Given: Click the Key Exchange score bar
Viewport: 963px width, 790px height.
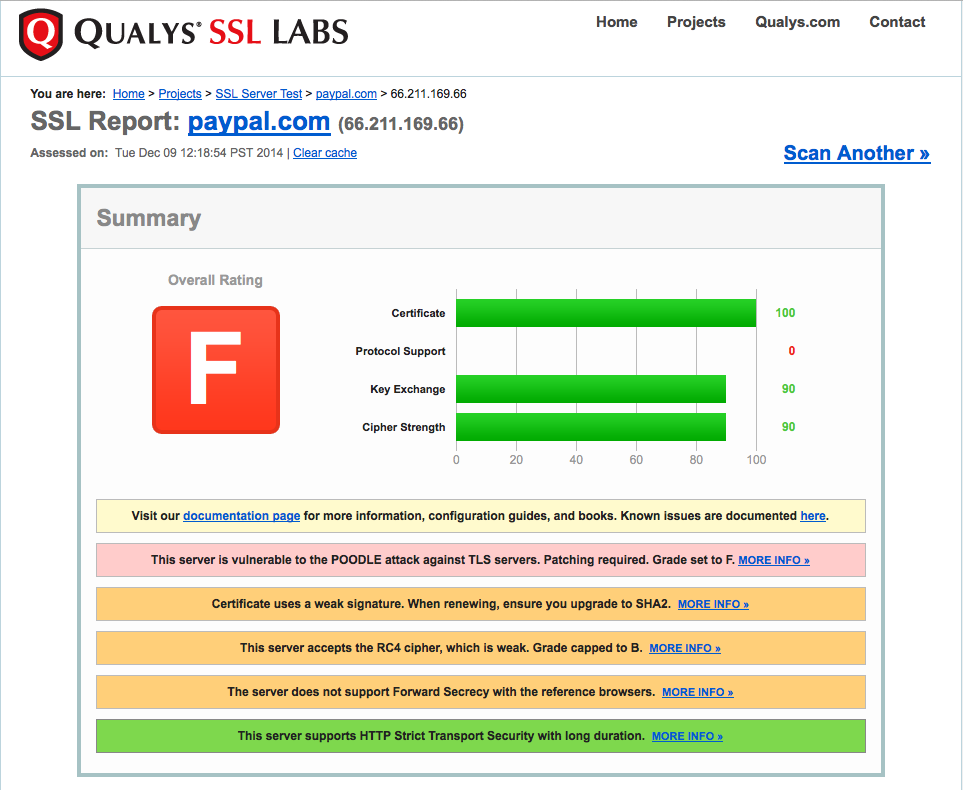Looking at the screenshot, I should coord(591,389).
